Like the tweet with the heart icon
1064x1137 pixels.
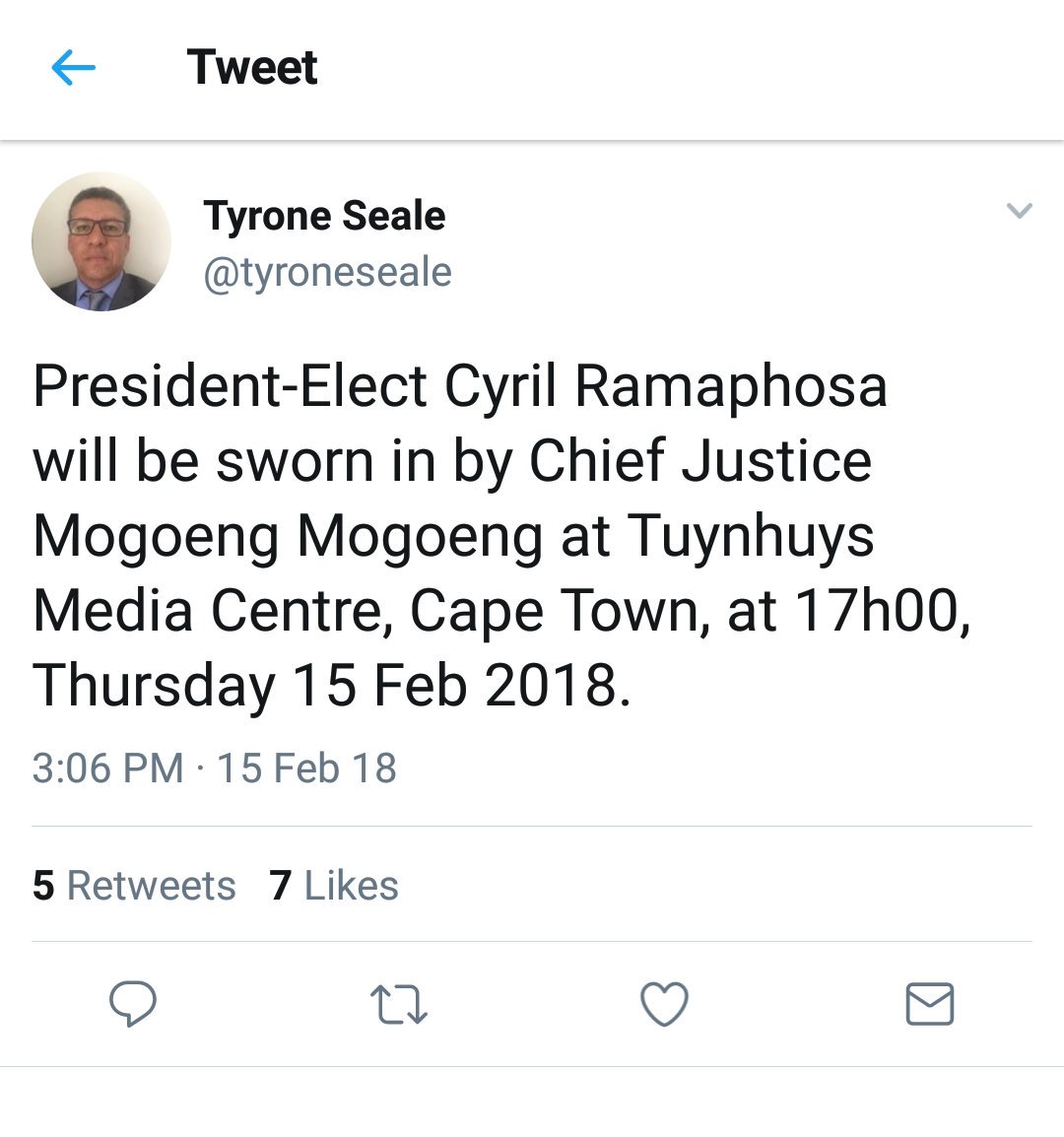tap(664, 1005)
